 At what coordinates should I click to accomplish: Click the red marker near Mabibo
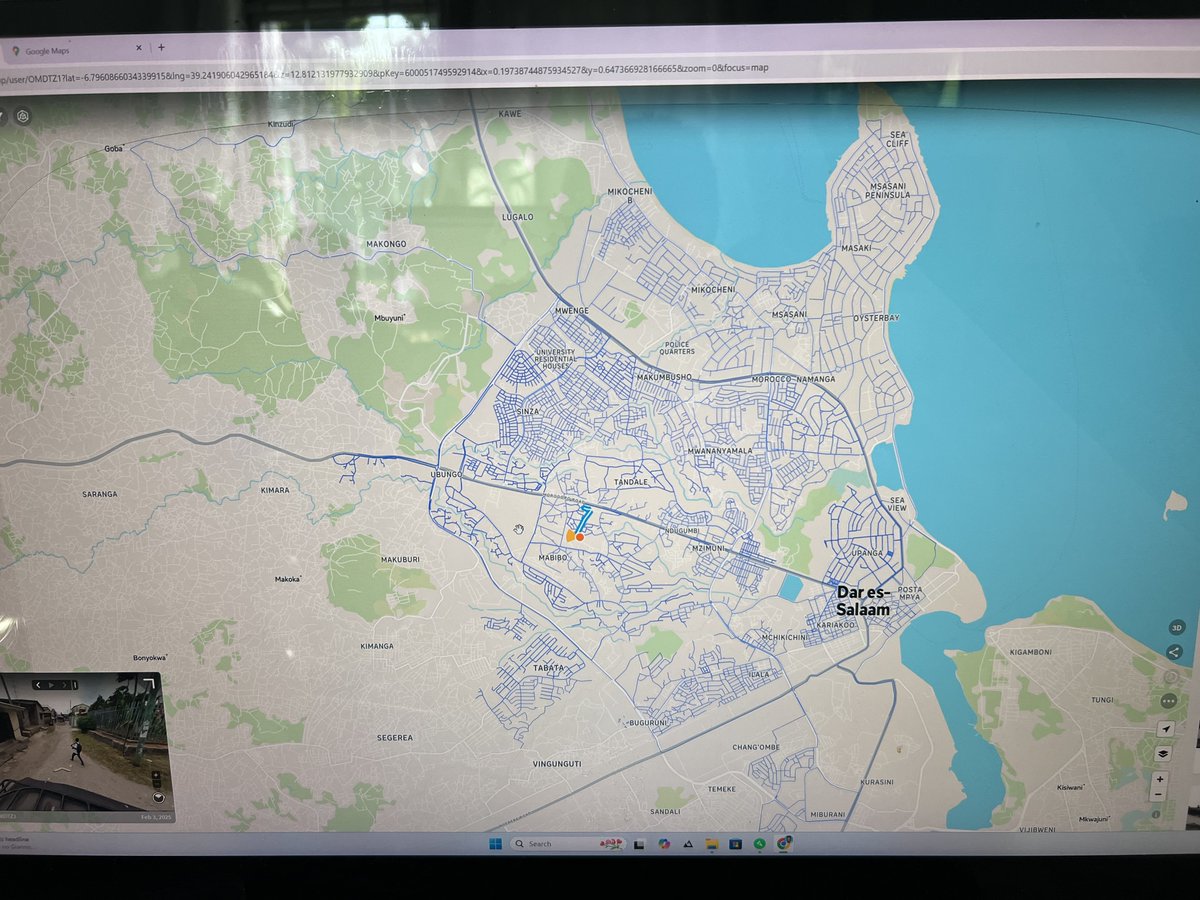click(x=580, y=537)
